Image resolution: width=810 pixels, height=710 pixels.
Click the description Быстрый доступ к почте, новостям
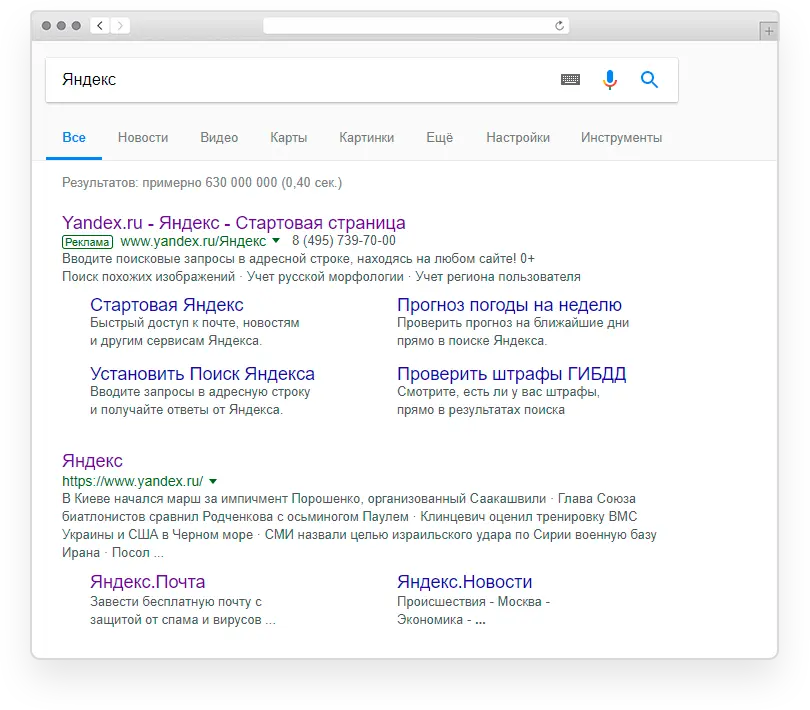pyautogui.click(x=195, y=322)
